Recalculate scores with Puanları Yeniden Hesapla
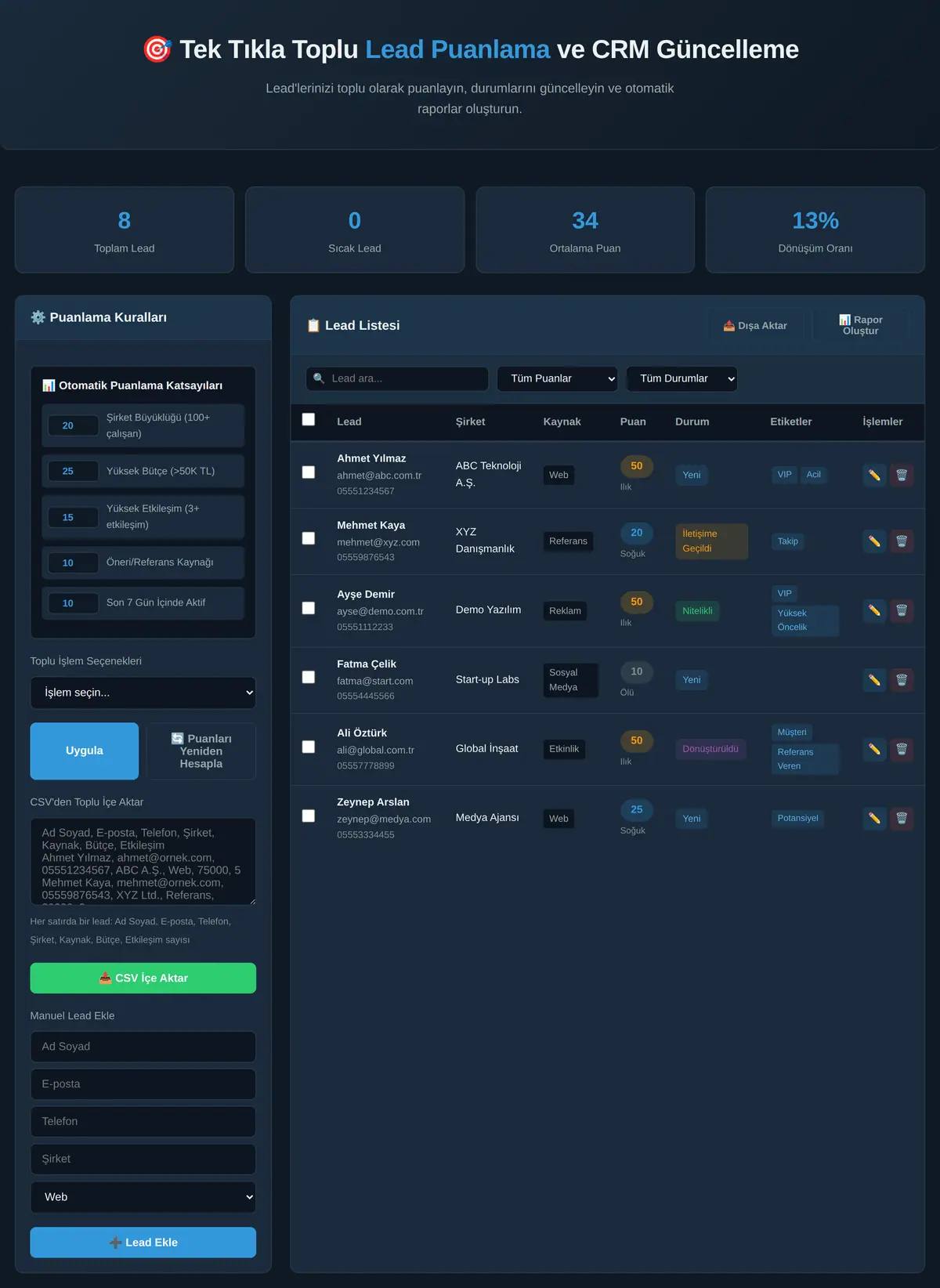This screenshot has width=940, height=1288. click(x=201, y=751)
